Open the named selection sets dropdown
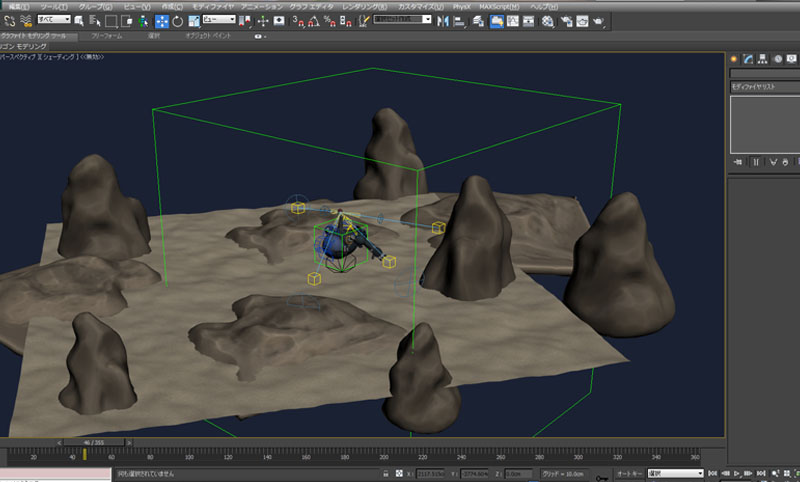The width and height of the screenshot is (800, 482). [402, 19]
